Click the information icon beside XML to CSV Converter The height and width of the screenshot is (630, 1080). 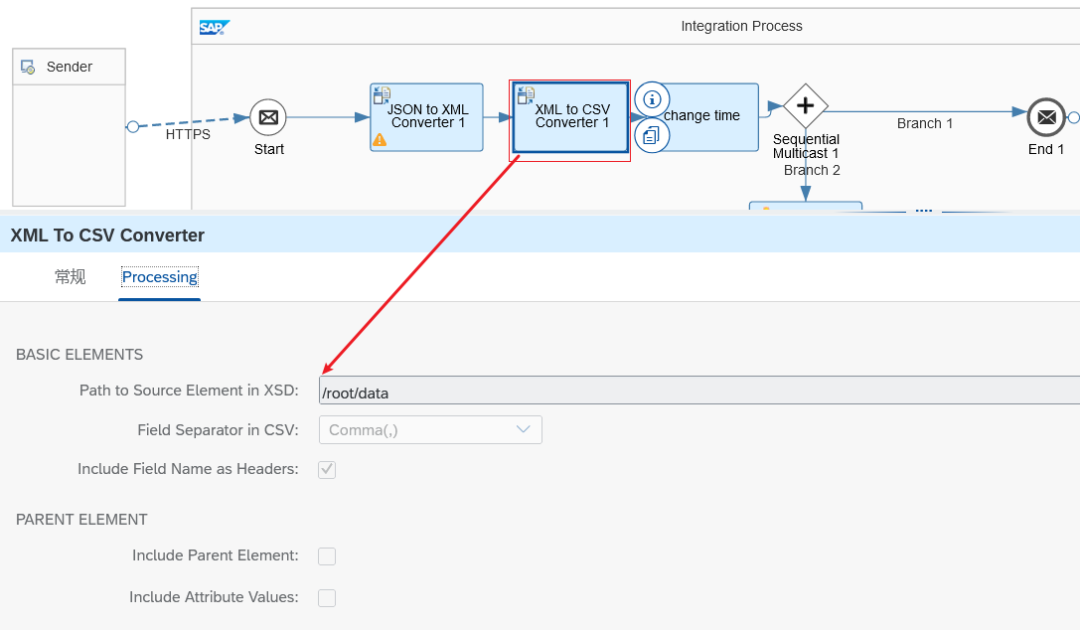pyautogui.click(x=652, y=99)
